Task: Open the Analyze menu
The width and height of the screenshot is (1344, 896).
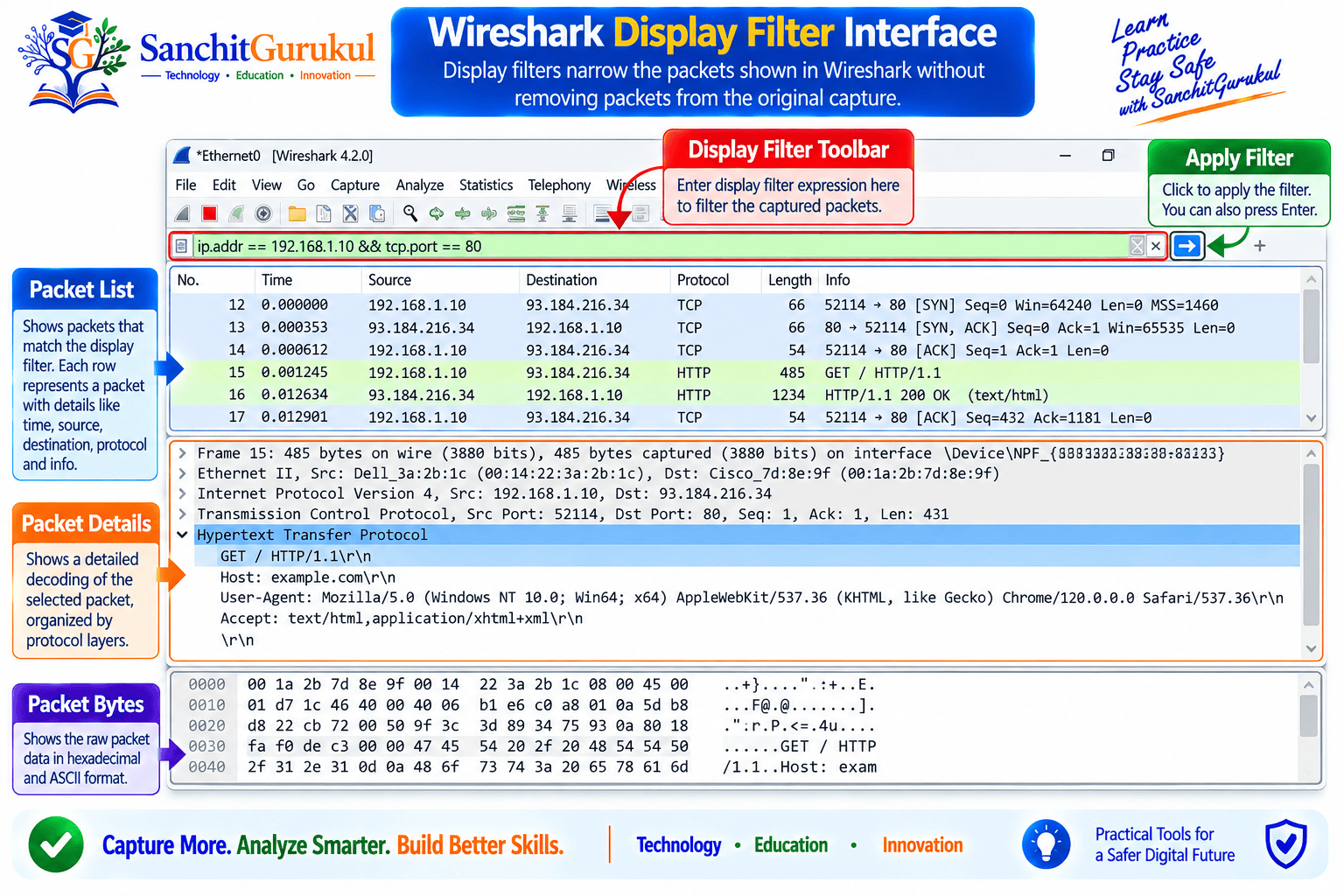Action: click(420, 185)
